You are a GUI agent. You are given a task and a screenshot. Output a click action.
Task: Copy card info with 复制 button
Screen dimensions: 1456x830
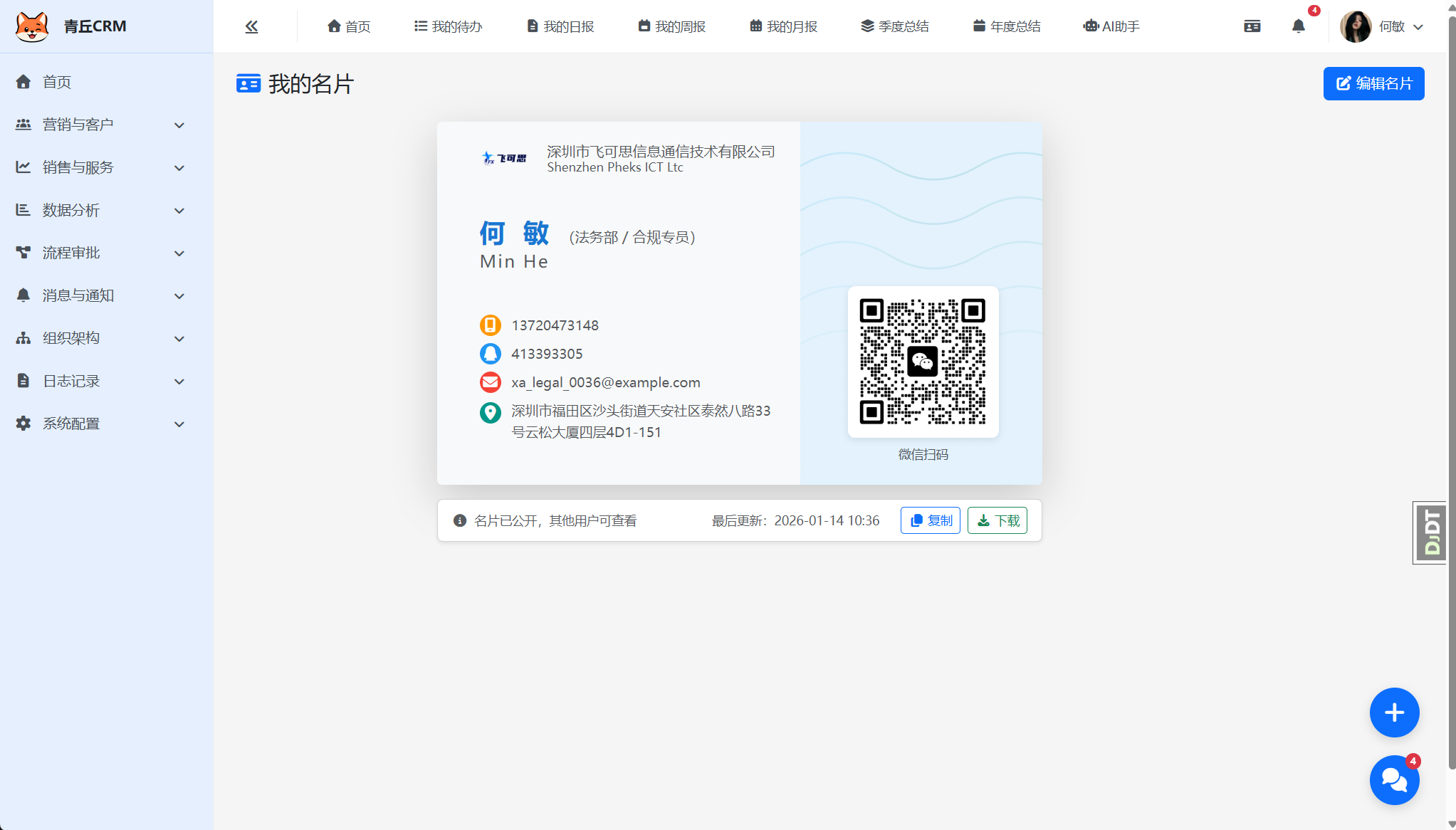[930, 520]
